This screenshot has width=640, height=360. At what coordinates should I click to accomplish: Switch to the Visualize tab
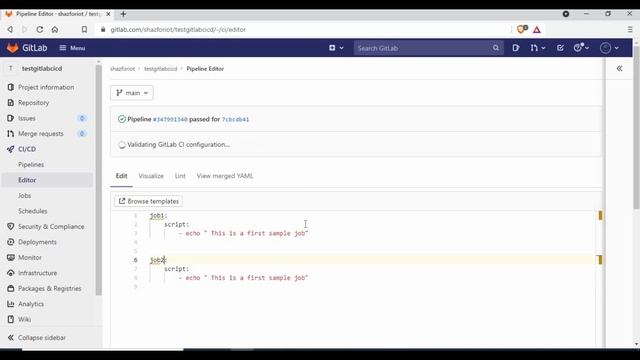[151, 176]
